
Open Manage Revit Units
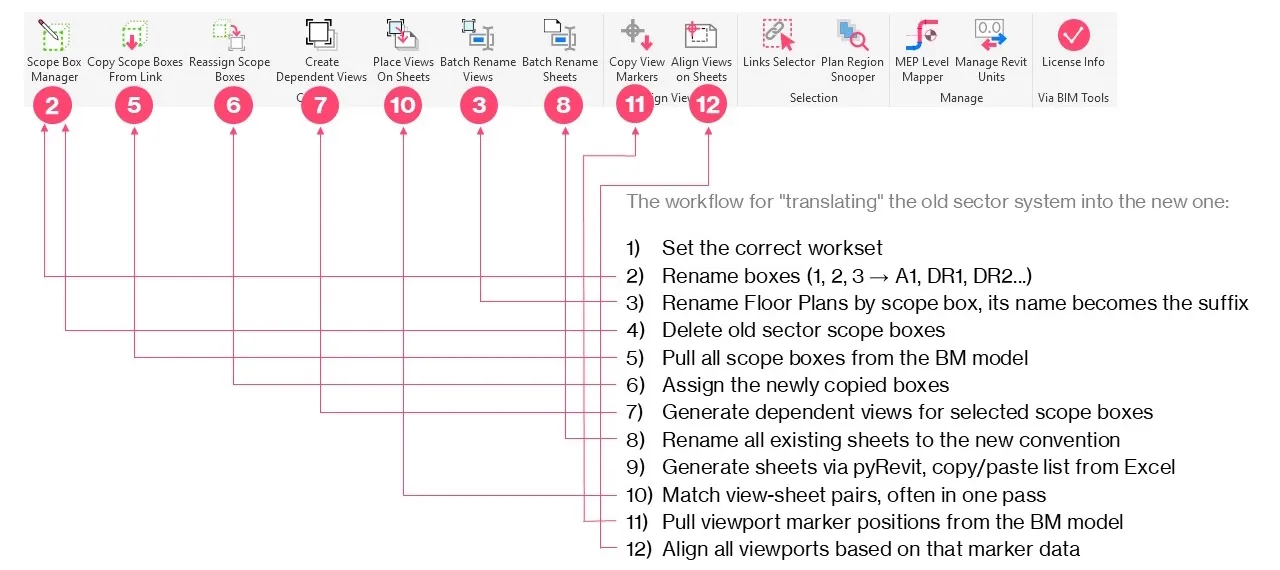click(991, 51)
